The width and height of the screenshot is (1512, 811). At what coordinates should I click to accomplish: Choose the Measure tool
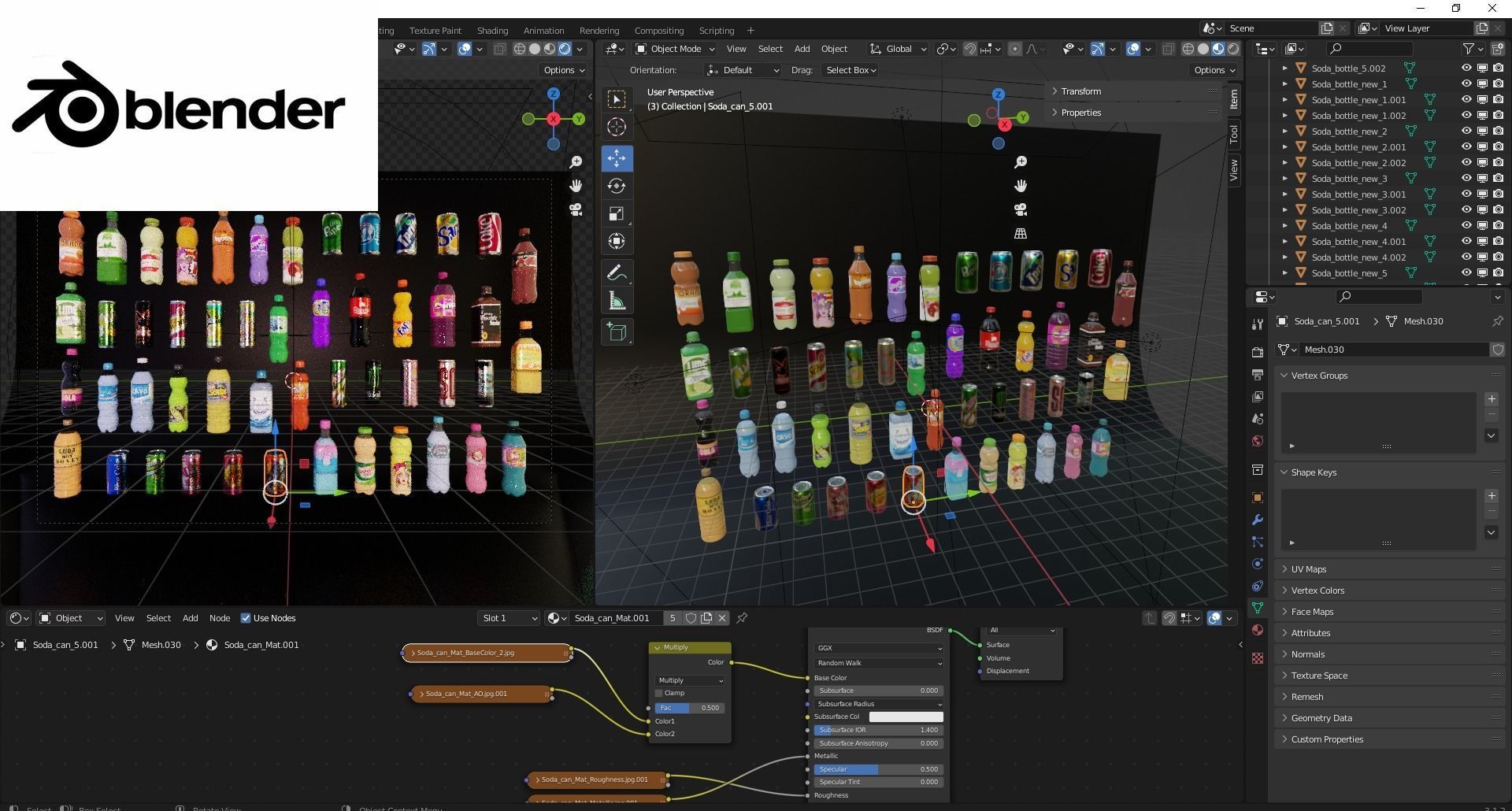[x=617, y=301]
